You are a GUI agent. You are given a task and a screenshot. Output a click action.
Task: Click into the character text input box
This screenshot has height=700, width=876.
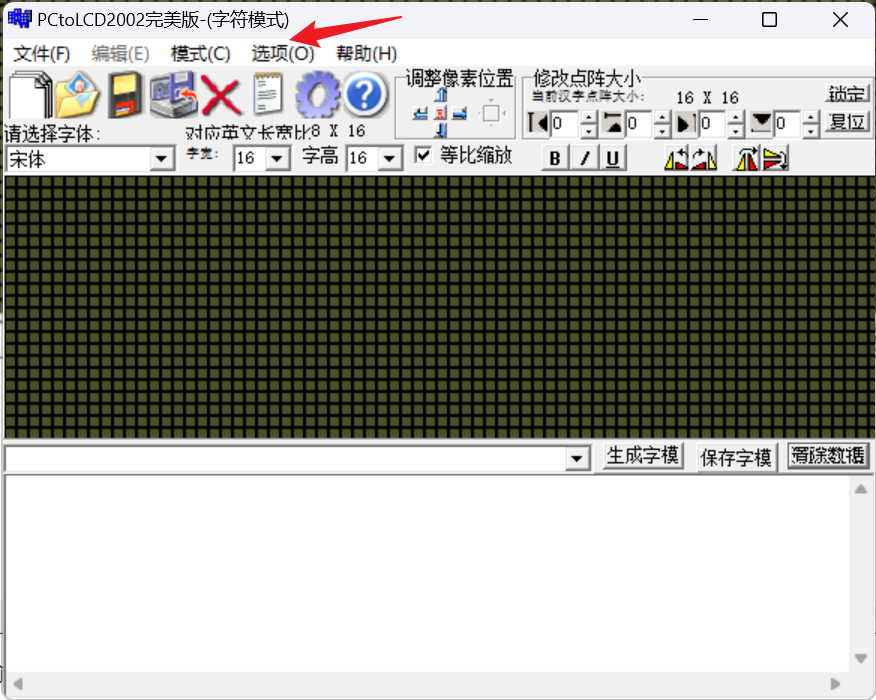coord(285,460)
